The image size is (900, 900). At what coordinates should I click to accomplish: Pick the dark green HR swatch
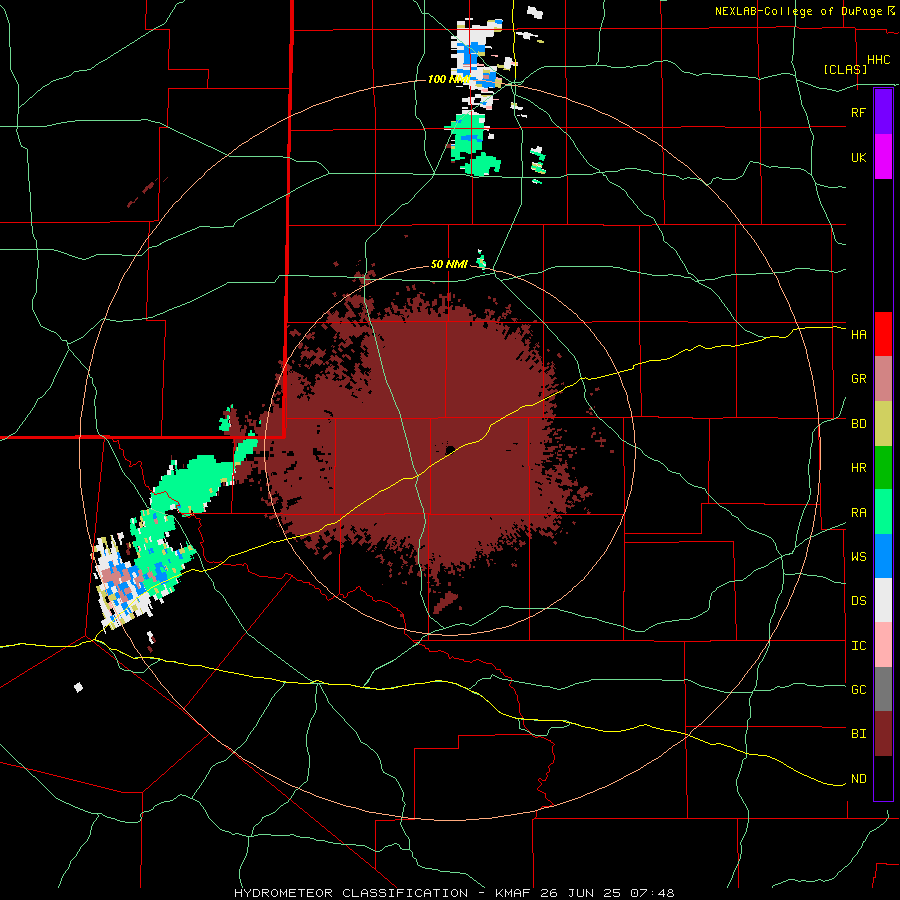coord(883,468)
